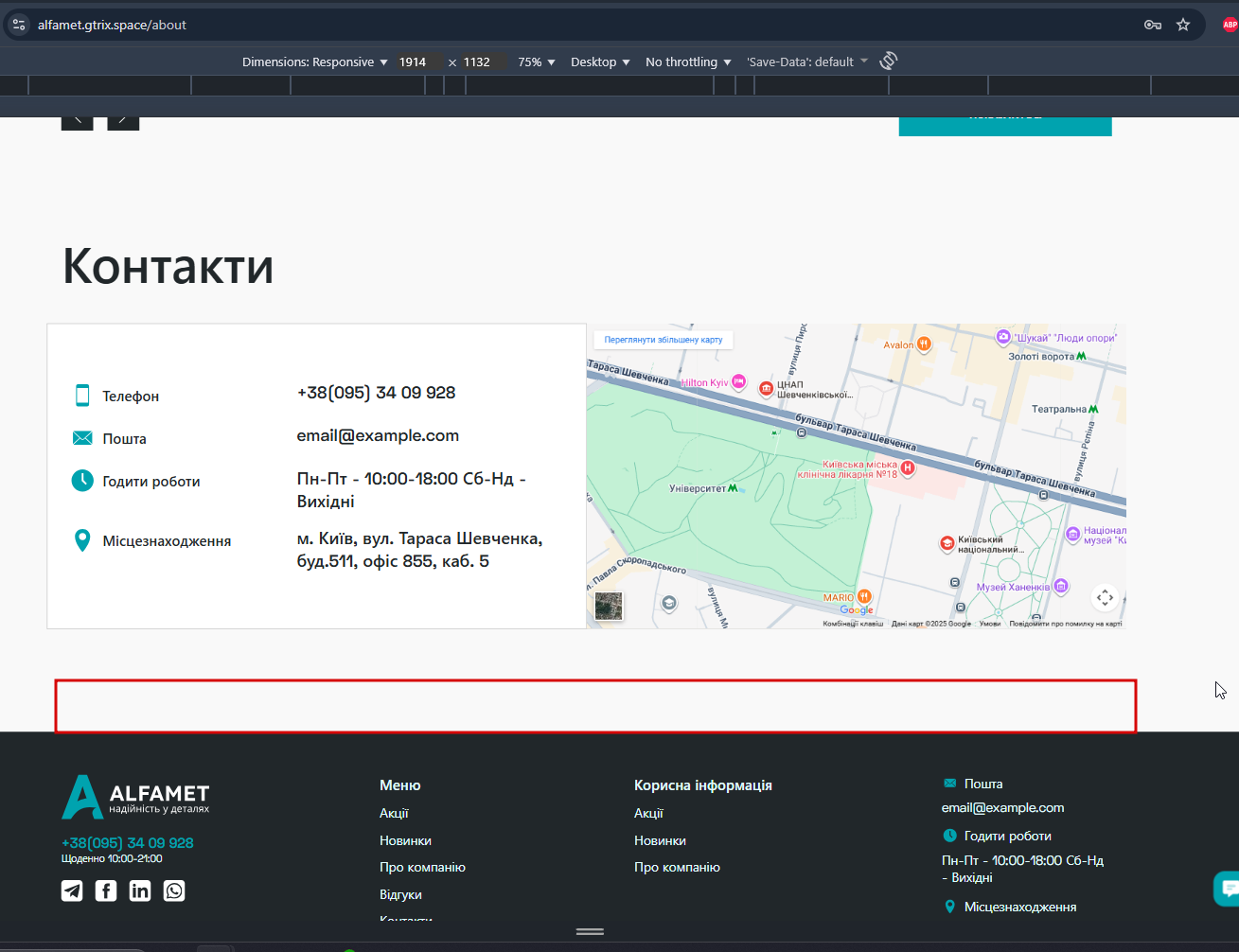Click the Телефон label in contacts card
Screen dimensions: 1239x952
[131, 397]
